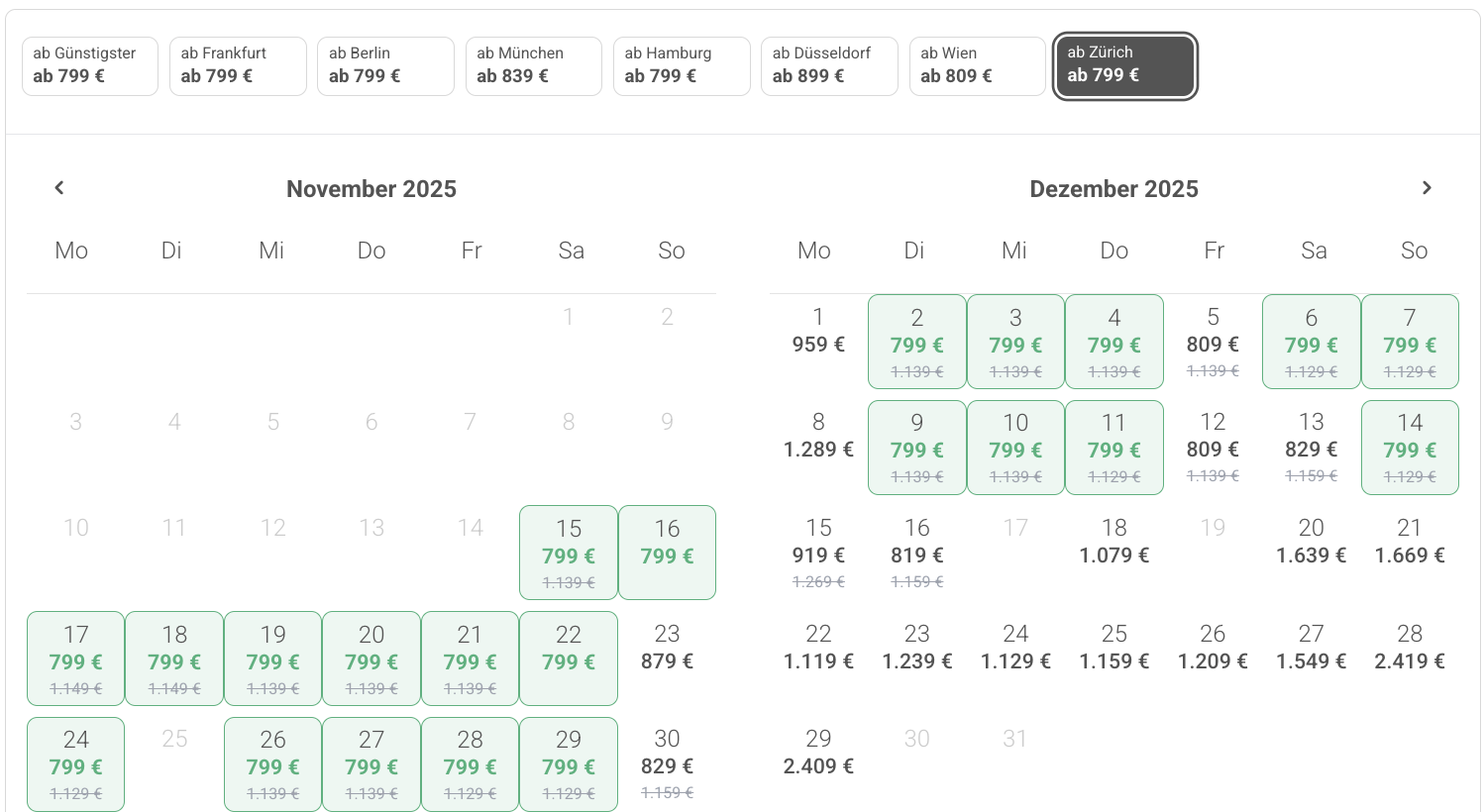This screenshot has height=812, width=1484.
Task: Choose December 5 at 809 €
Action: [1213, 341]
